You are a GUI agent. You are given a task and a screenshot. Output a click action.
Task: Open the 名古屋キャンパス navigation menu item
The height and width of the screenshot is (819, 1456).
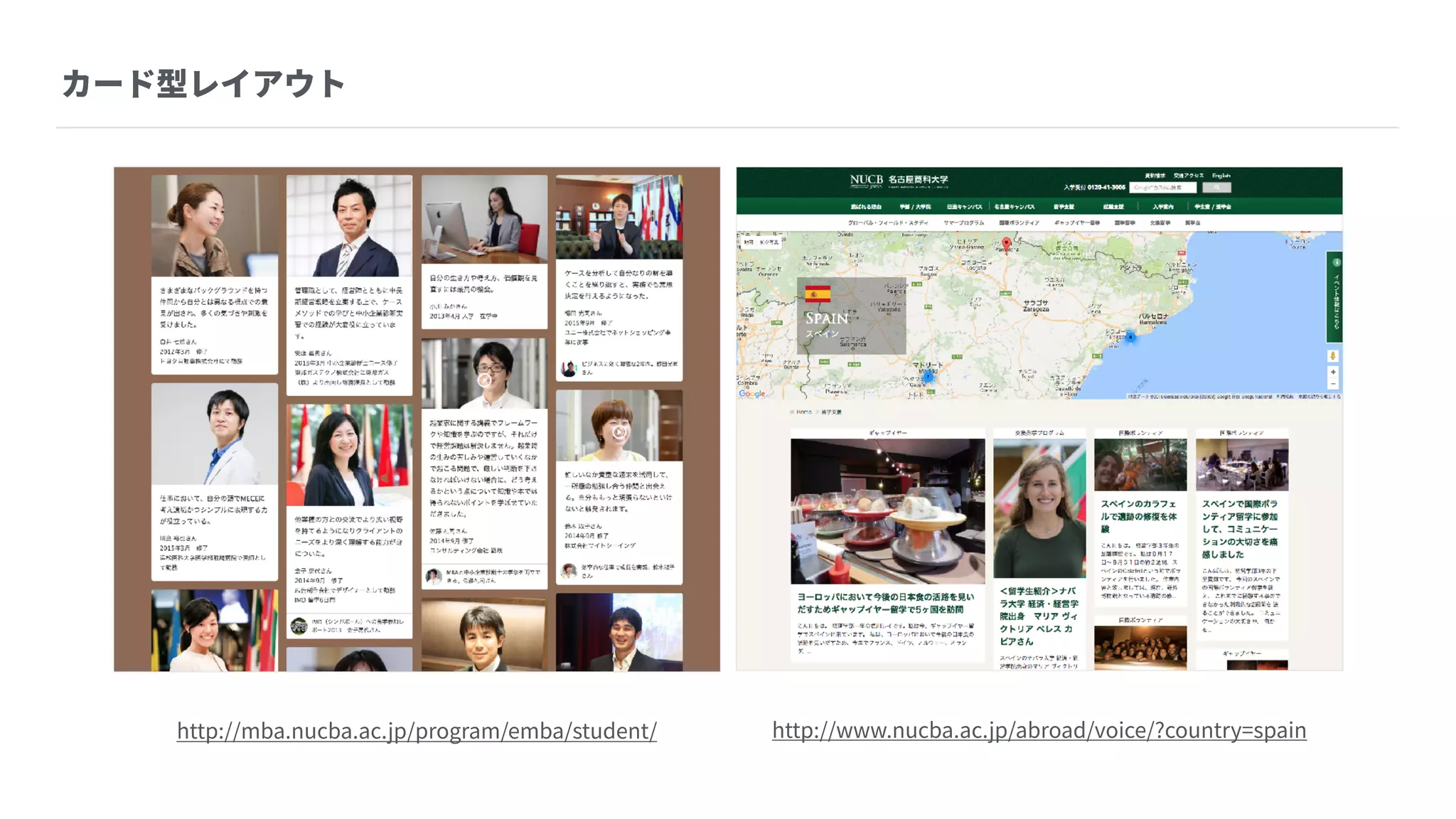1015,207
